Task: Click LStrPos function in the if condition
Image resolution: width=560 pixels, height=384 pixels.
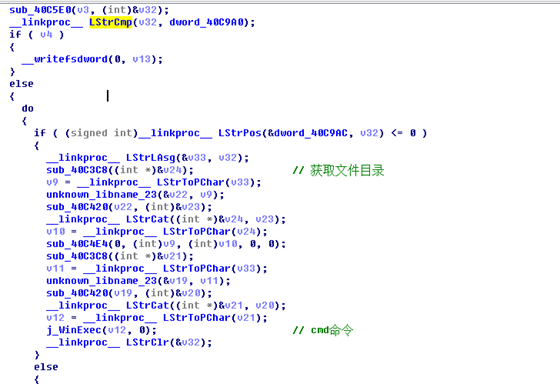Action: pyautogui.click(x=240, y=133)
